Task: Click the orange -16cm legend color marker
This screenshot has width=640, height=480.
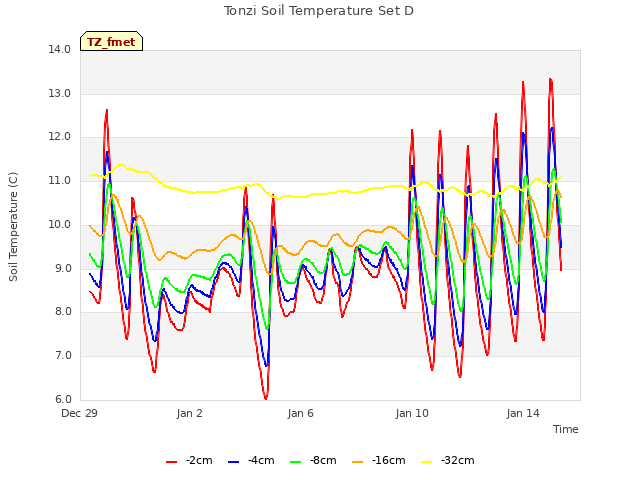Action: click(x=358, y=462)
